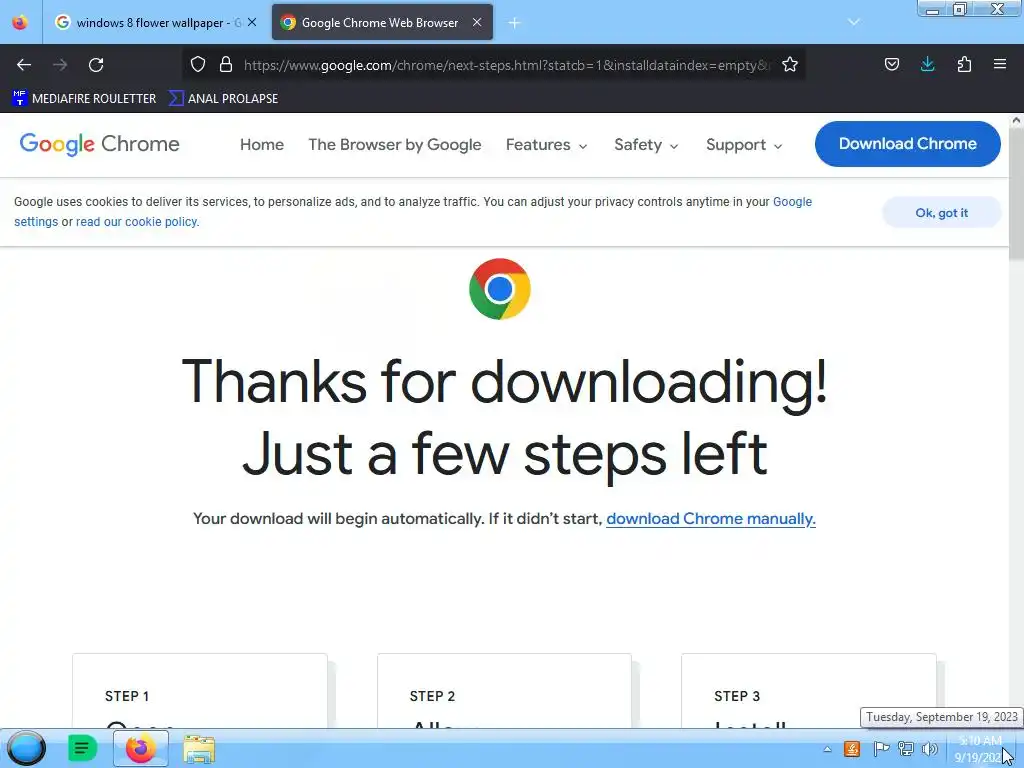Open Action Center flag icon
Screen dimensions: 1024x768
click(880, 749)
